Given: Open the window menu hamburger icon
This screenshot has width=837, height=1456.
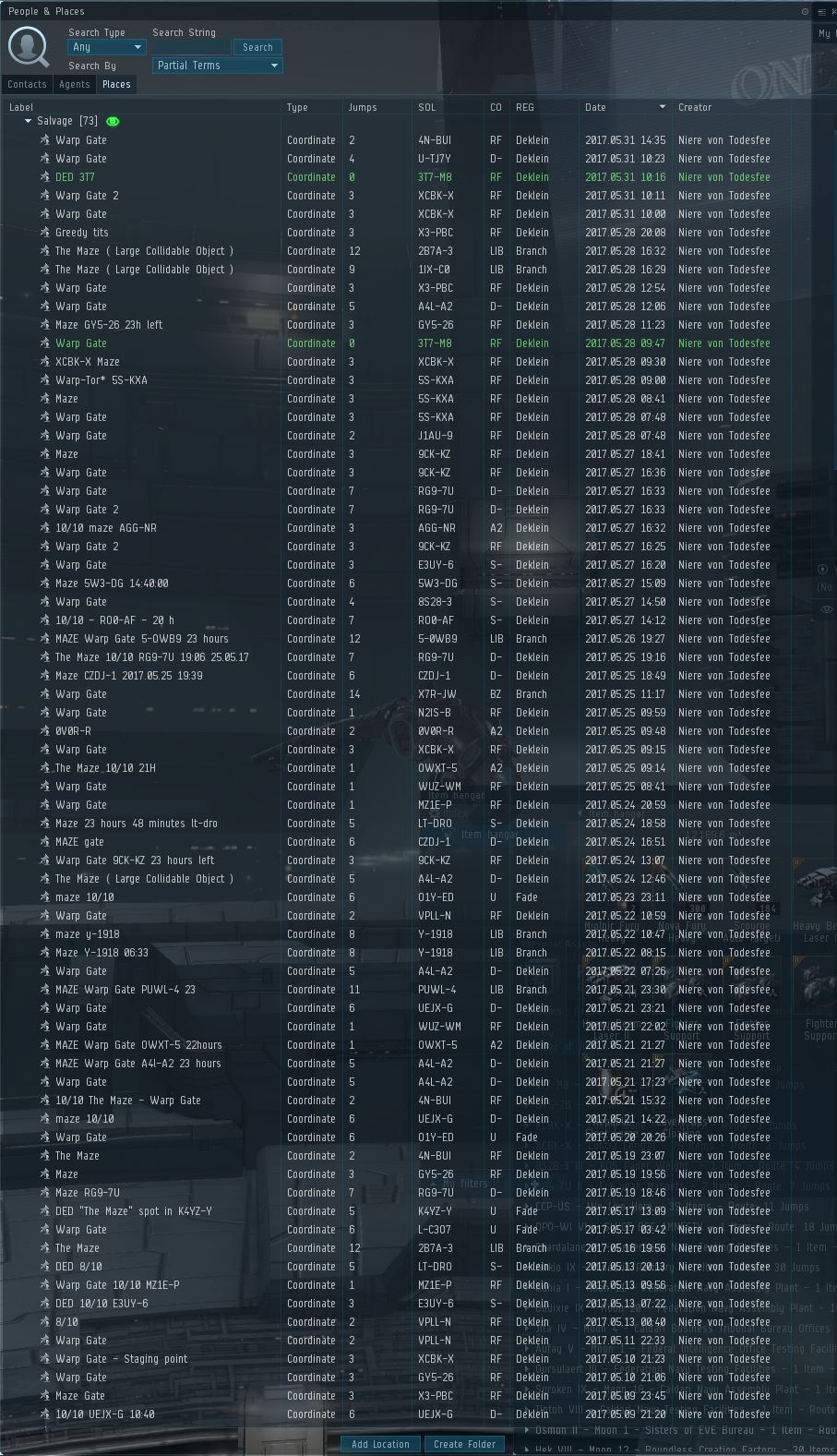Looking at the screenshot, I should [821, 12].
